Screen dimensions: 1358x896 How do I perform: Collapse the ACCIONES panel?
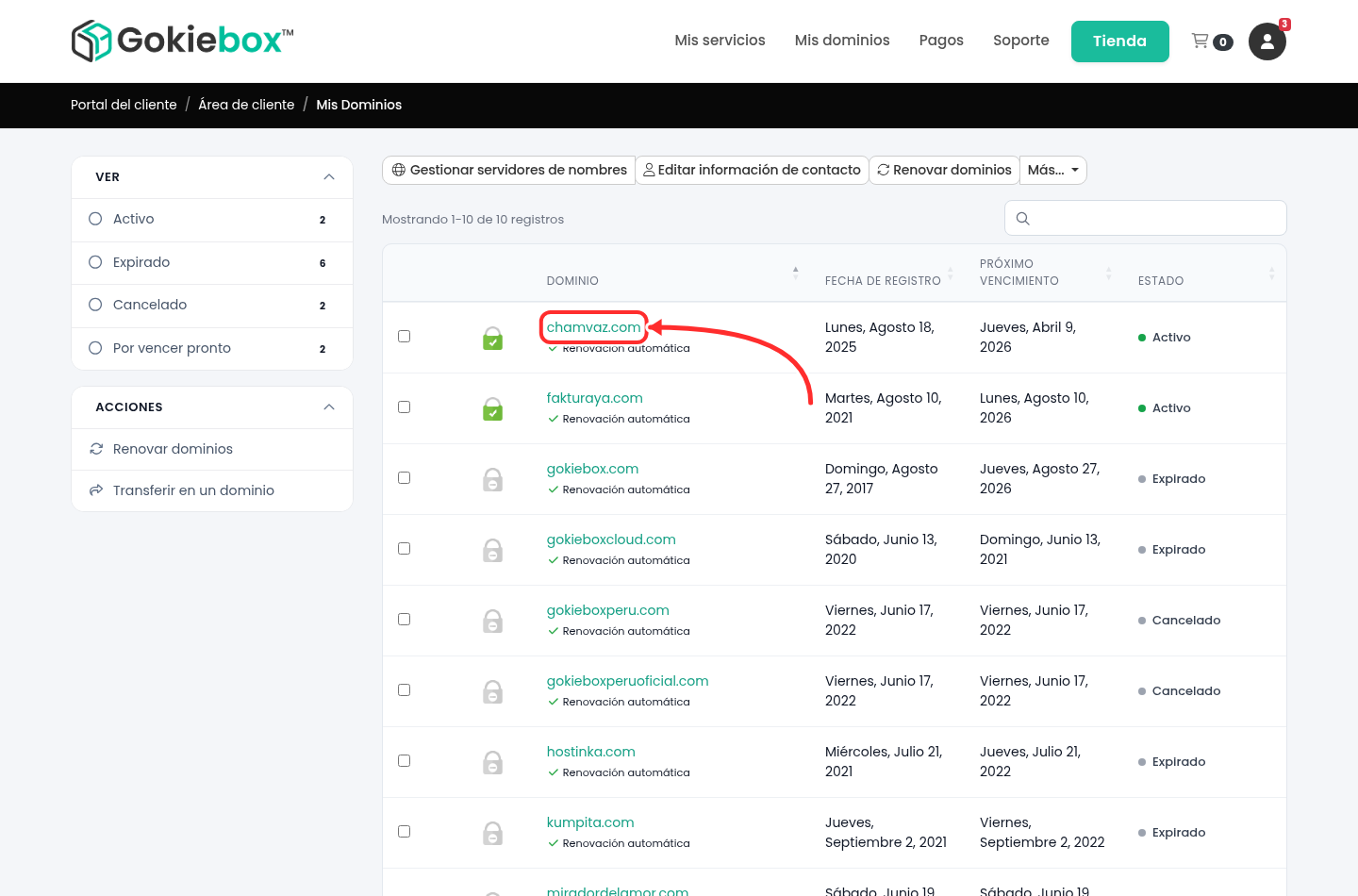point(329,407)
